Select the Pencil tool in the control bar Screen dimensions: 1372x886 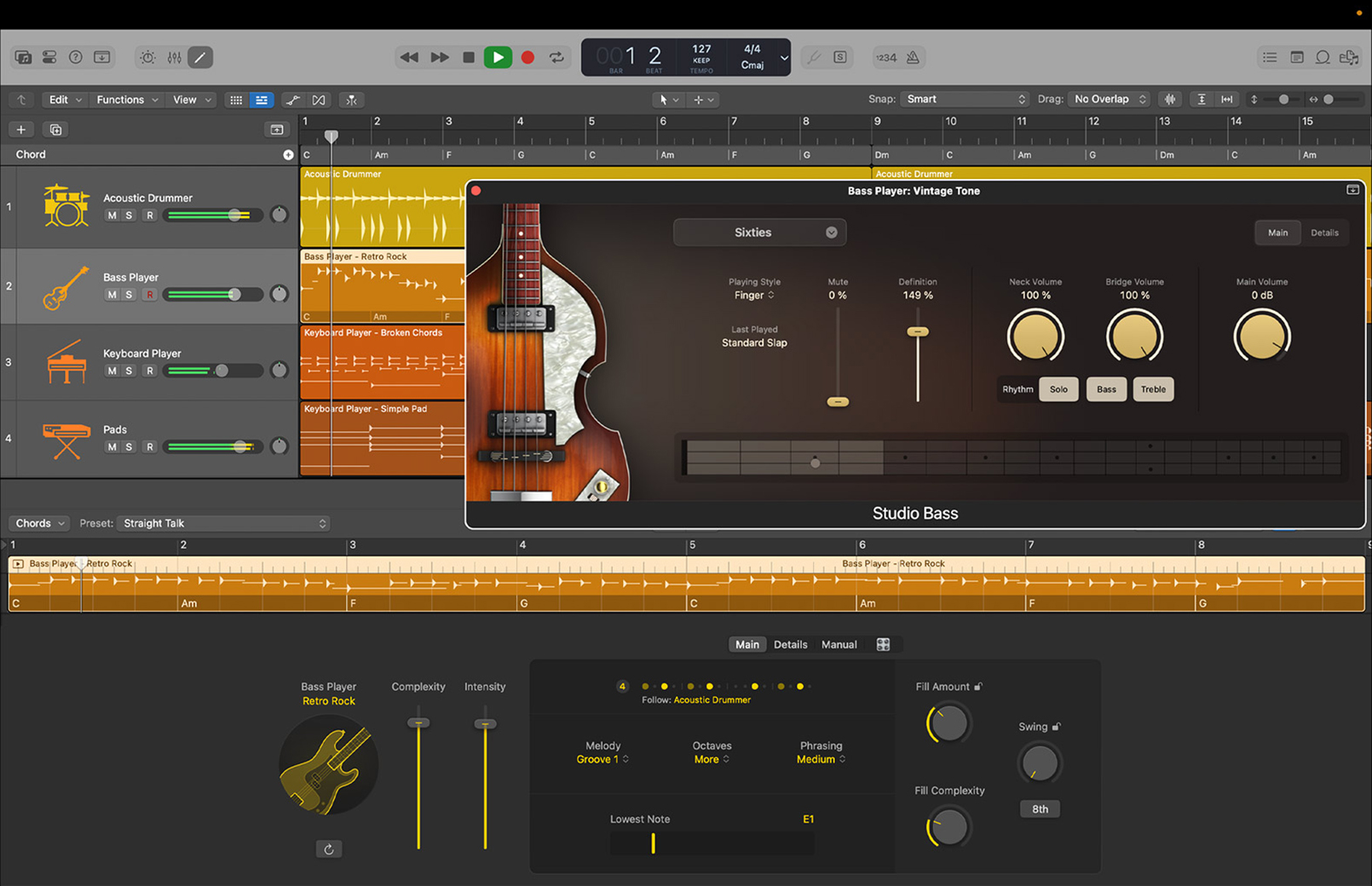(x=199, y=57)
